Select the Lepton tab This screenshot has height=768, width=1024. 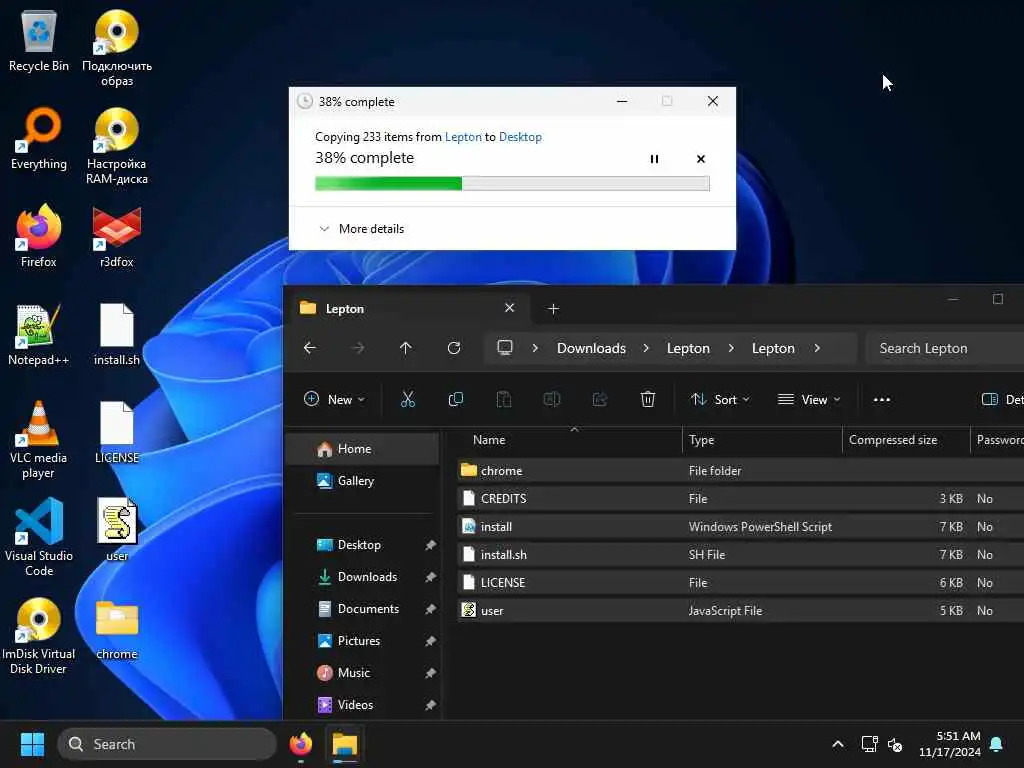408,308
